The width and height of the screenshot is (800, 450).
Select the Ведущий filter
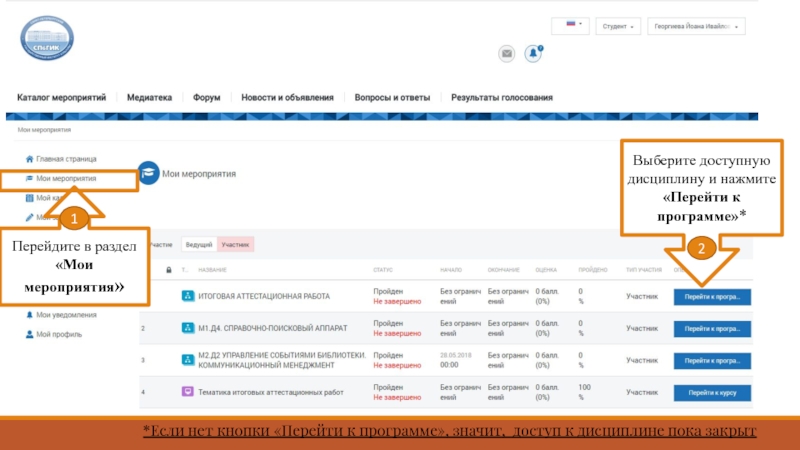tap(198, 244)
